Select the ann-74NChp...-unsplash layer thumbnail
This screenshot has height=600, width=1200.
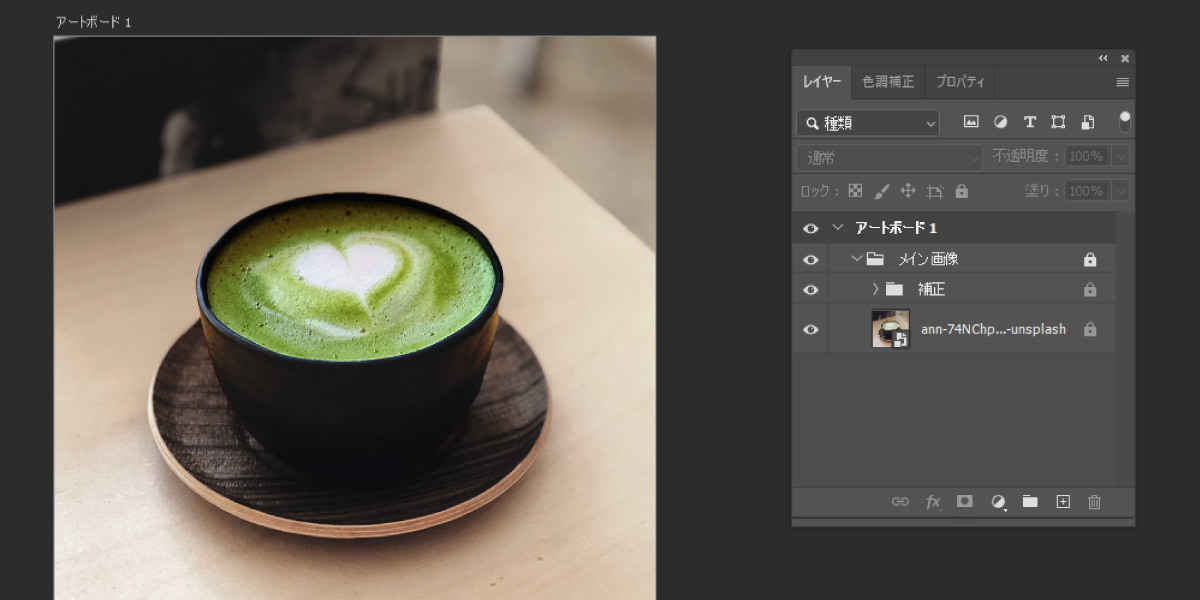890,329
